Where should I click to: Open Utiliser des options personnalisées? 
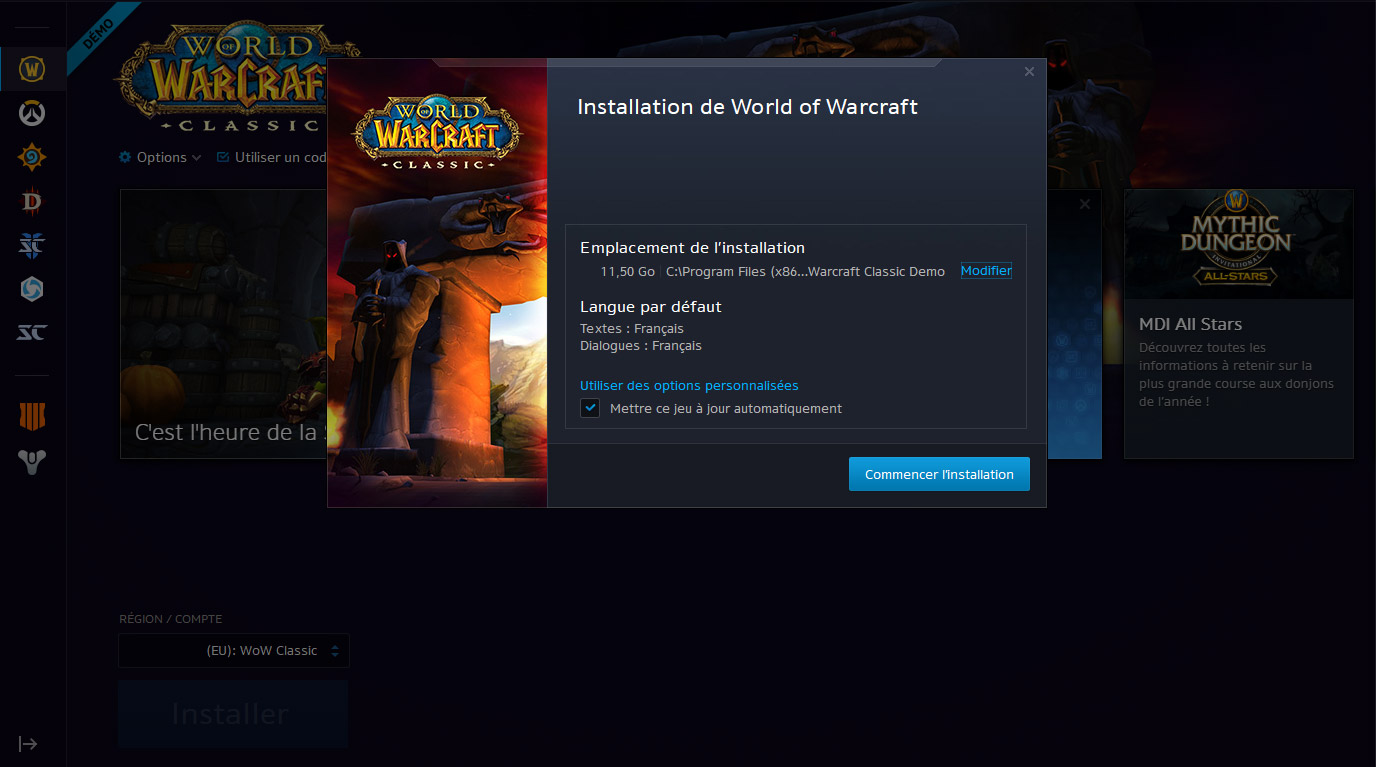[x=689, y=386]
